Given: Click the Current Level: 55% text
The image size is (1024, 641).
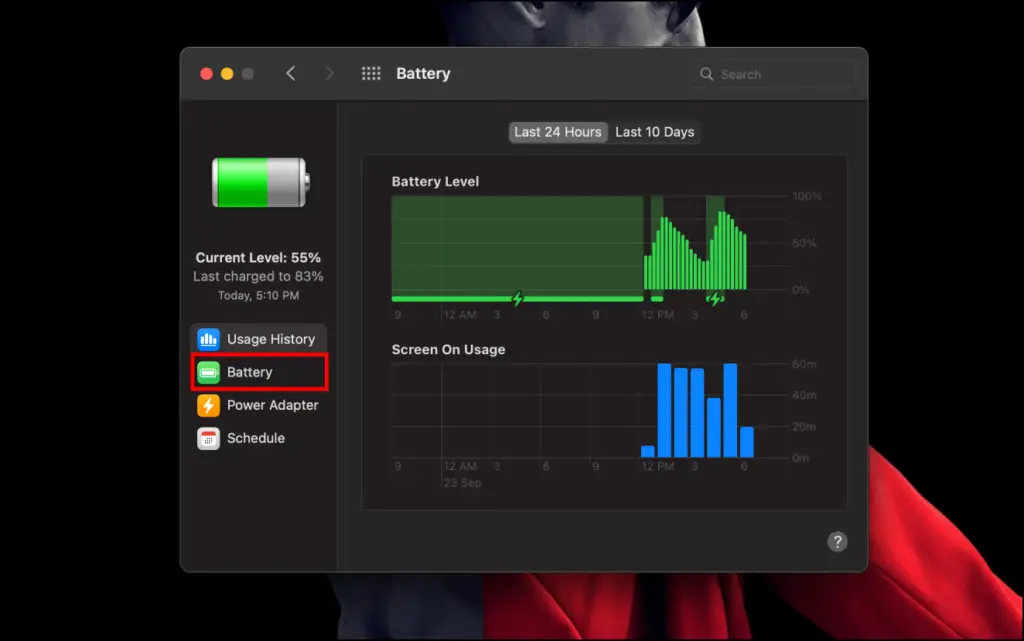Looking at the screenshot, I should 258,258.
